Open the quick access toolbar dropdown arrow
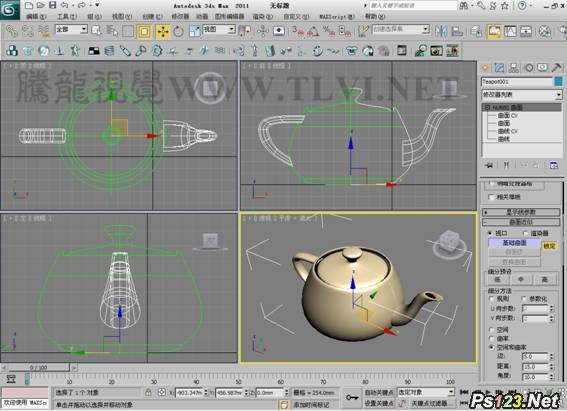This screenshot has height=411, width=567. (x=97, y=5)
